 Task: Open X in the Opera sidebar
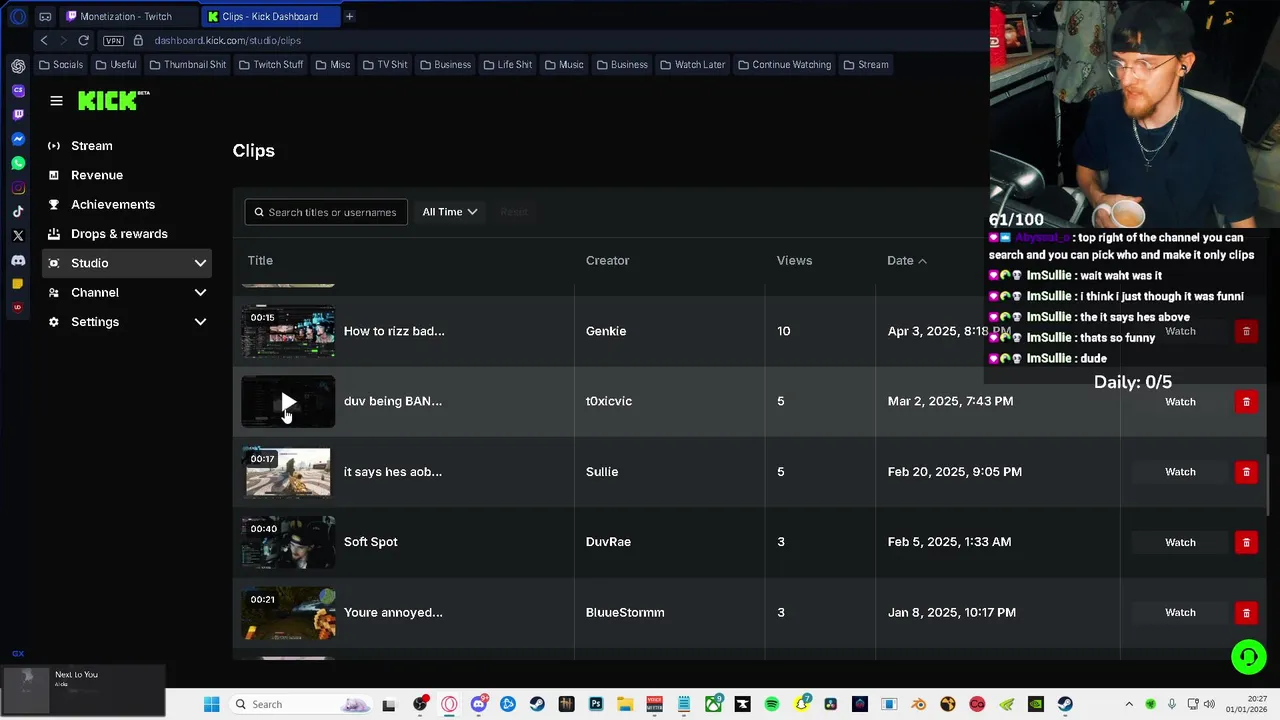point(18,236)
